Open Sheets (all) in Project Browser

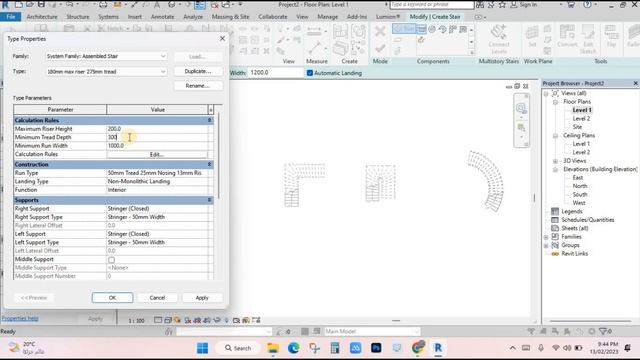(574, 228)
